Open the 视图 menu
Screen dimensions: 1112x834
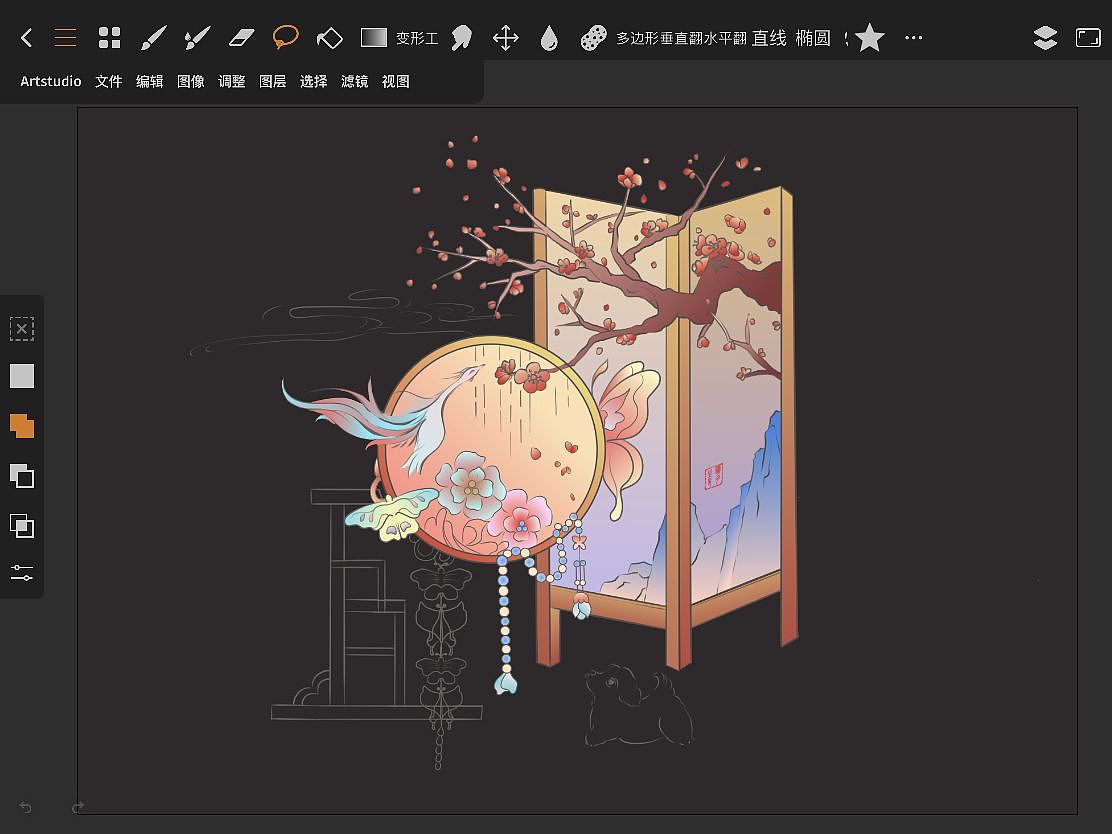(396, 82)
